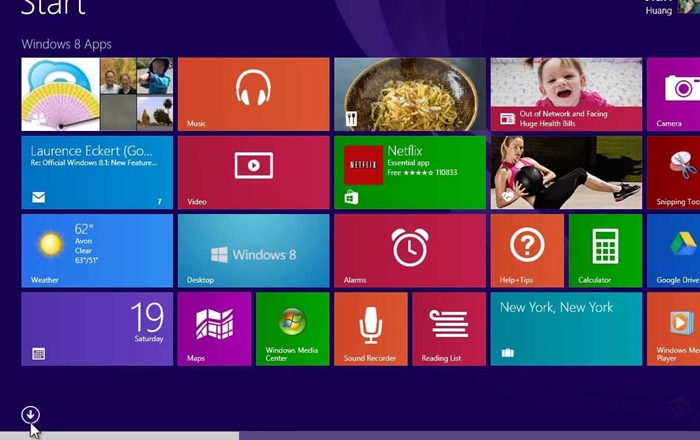Launch Windows Media Center tile
The height and width of the screenshot is (440, 700).
(292, 329)
